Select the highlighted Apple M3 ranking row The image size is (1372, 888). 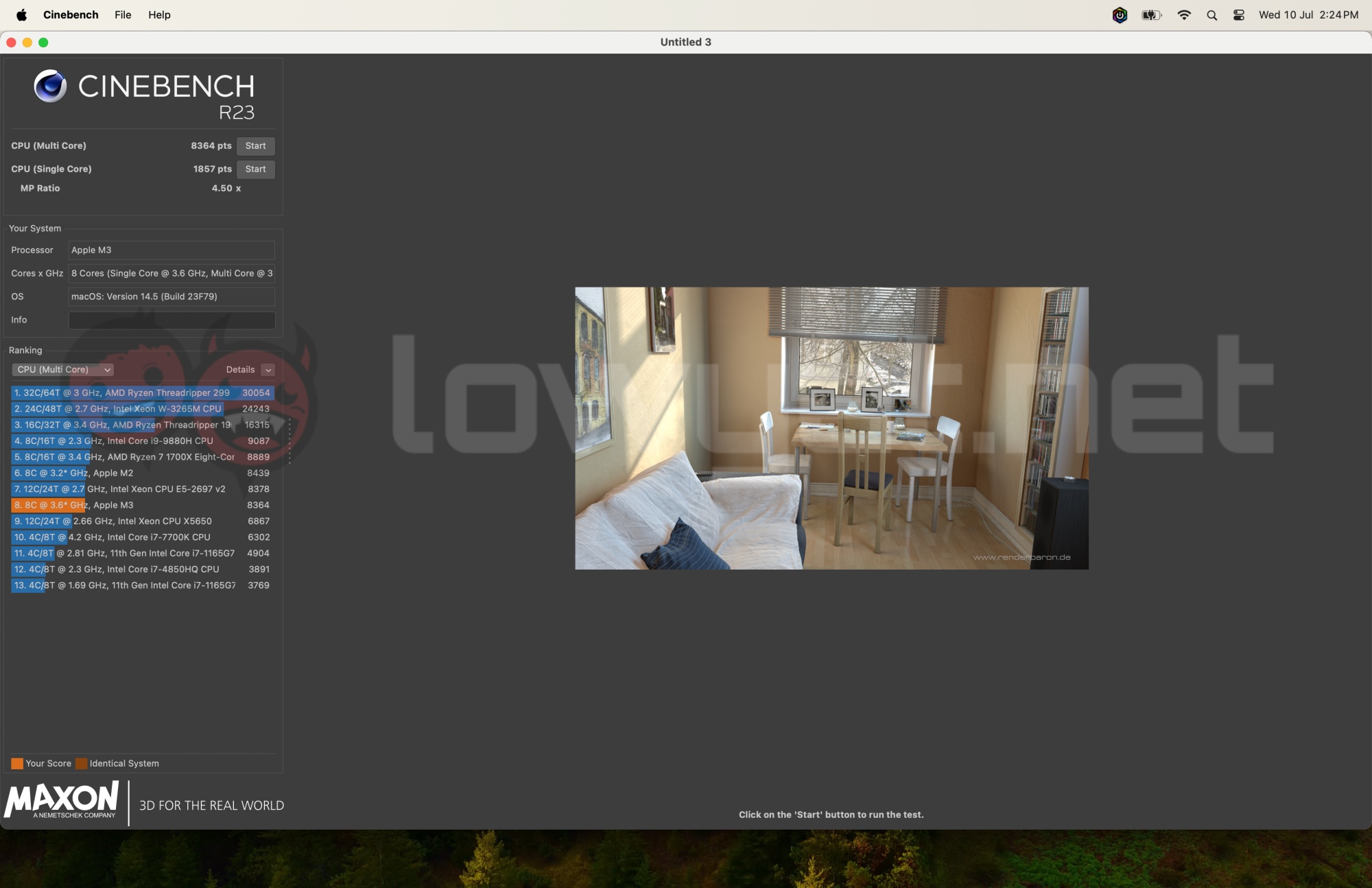(143, 504)
